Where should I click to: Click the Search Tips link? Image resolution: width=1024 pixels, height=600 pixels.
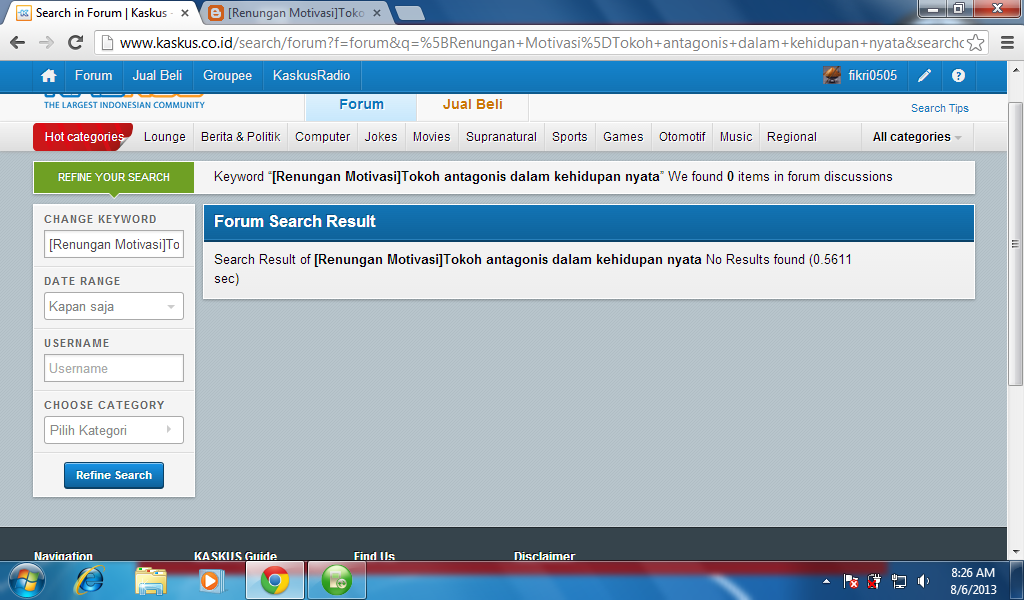click(940, 108)
